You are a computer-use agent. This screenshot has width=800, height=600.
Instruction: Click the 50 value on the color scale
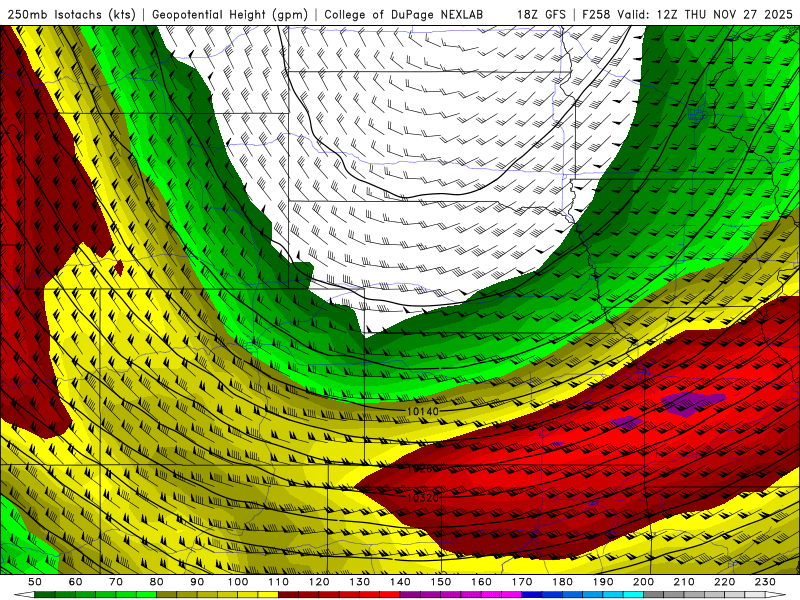coord(35,582)
